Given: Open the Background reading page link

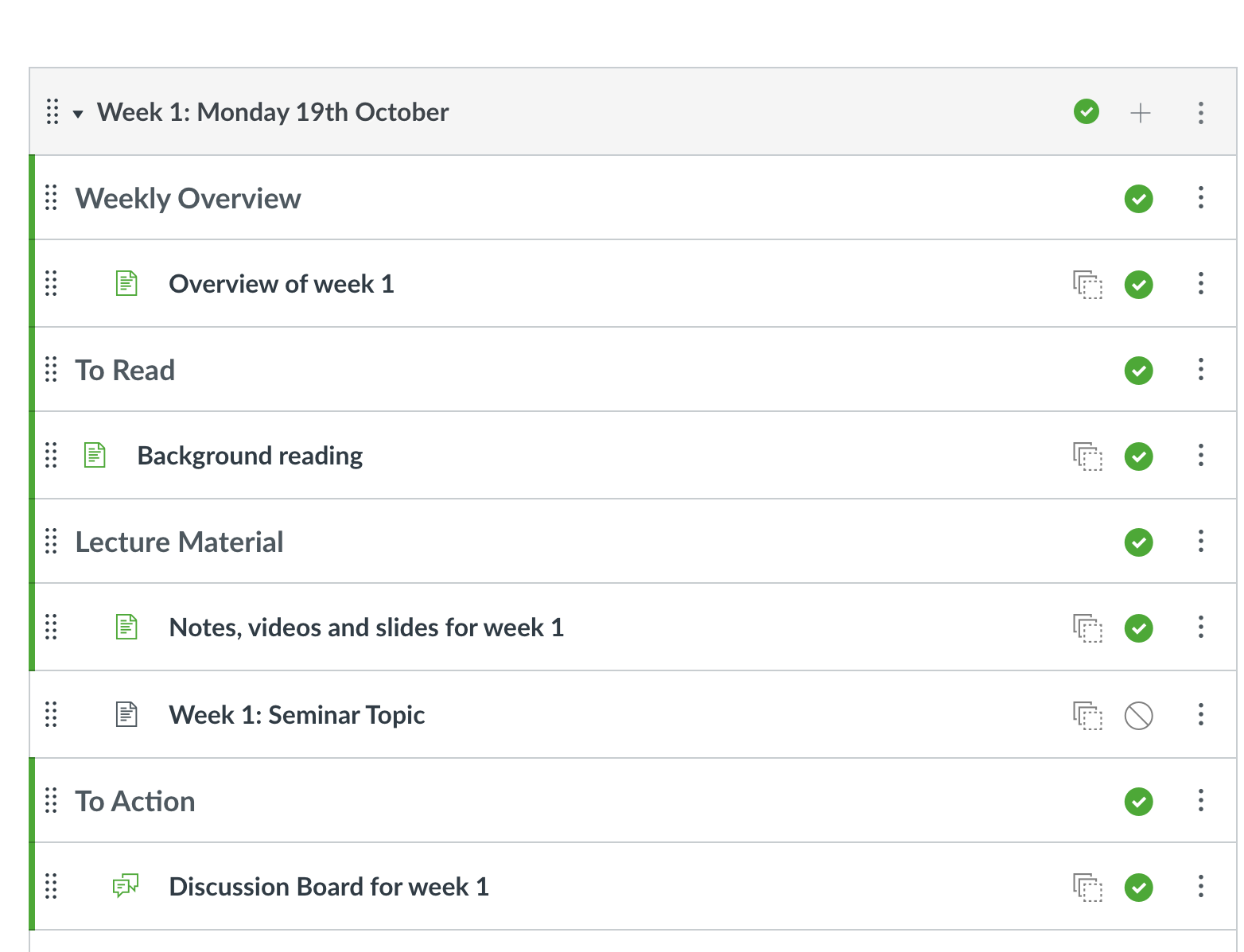Looking at the screenshot, I should (x=250, y=456).
